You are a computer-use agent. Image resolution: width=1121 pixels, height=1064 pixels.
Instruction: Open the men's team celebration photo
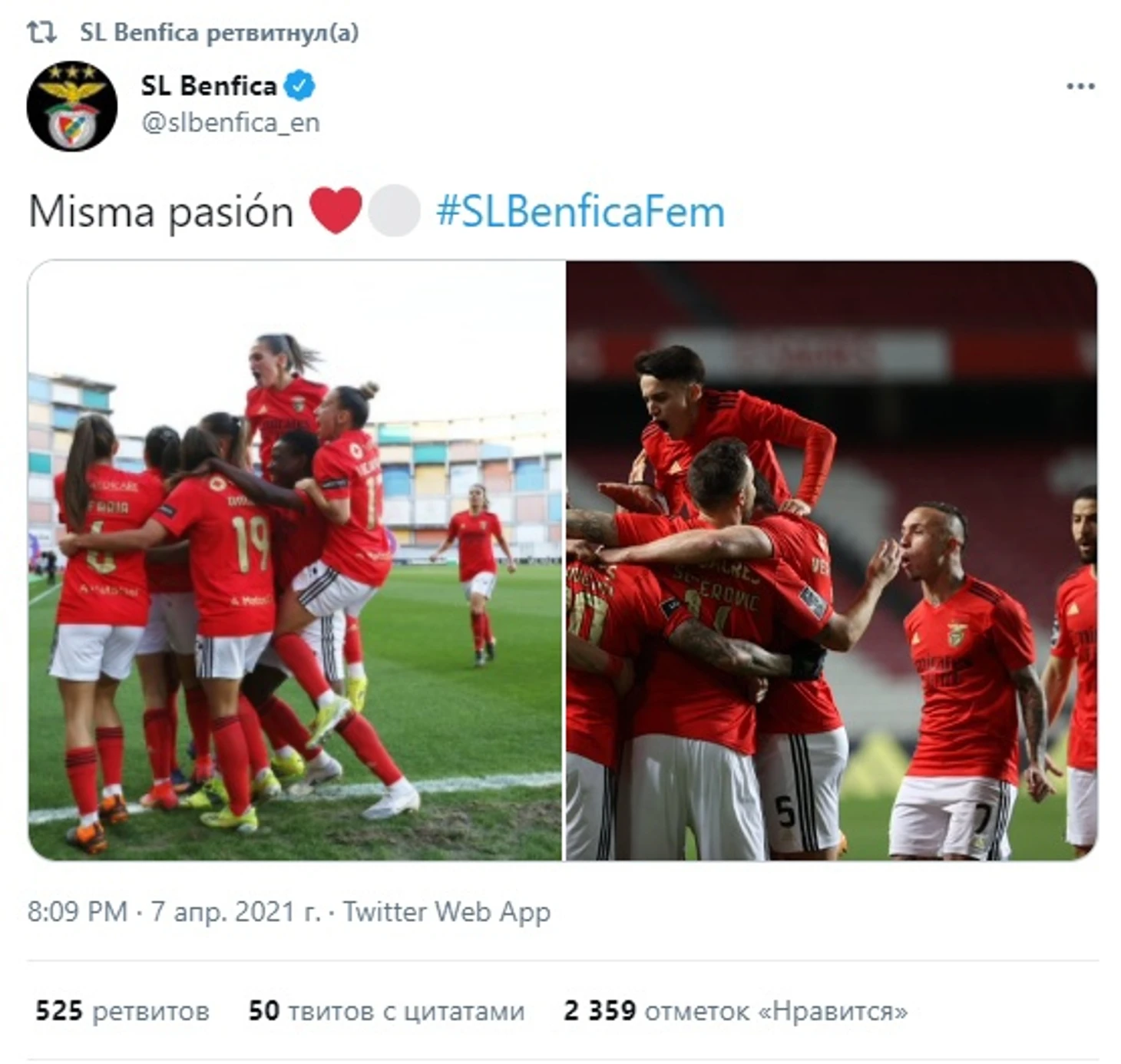(x=832, y=560)
